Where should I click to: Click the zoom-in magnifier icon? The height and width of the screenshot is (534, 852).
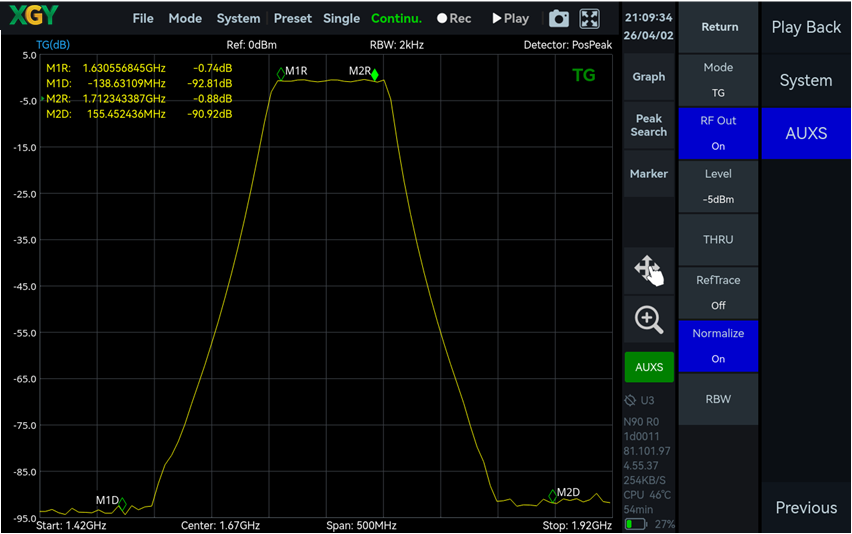coord(649,320)
